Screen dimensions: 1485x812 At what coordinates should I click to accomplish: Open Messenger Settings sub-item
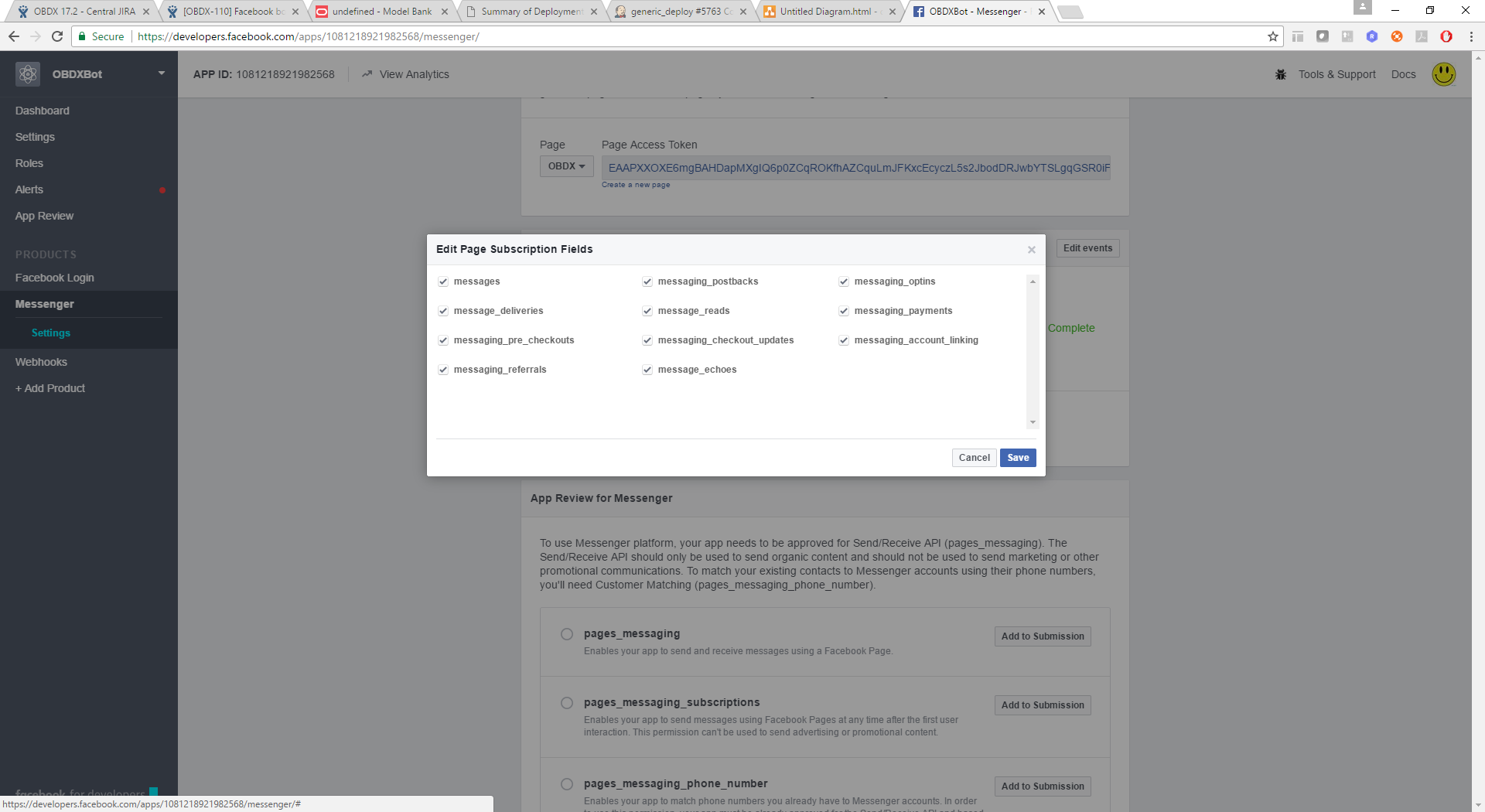[x=51, y=333]
